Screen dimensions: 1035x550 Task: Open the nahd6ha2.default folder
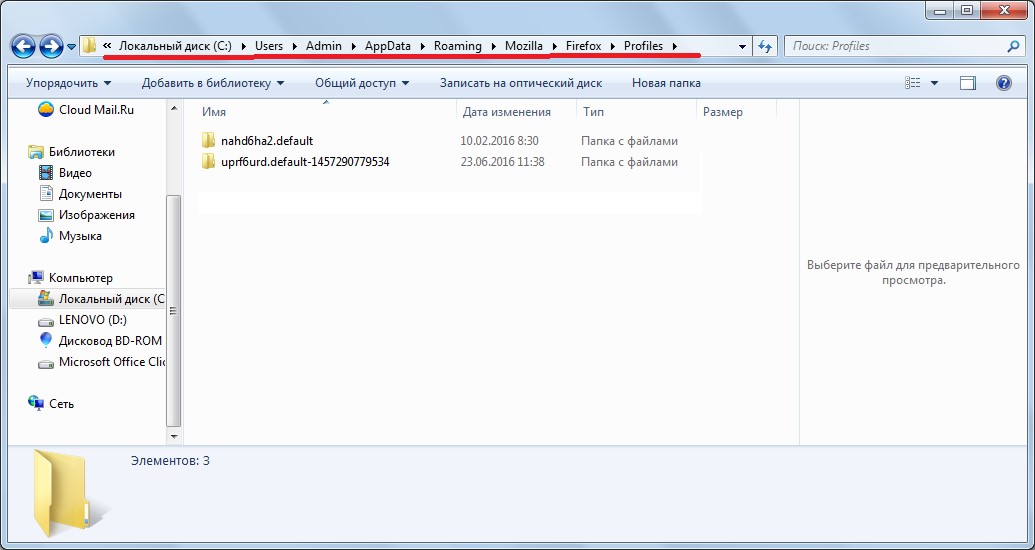(x=266, y=141)
